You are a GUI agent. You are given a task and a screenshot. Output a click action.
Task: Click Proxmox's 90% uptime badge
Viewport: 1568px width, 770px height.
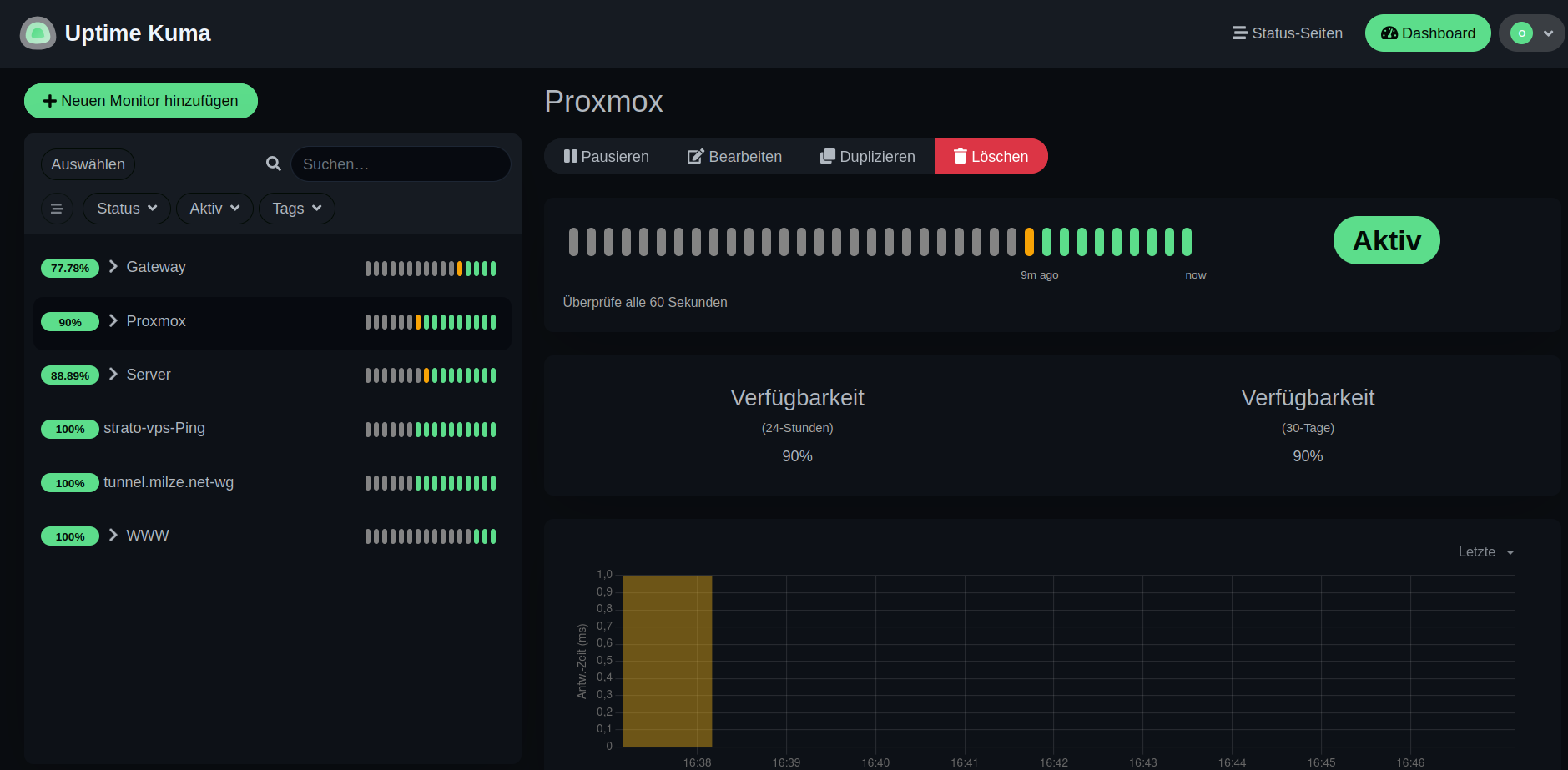pos(70,322)
